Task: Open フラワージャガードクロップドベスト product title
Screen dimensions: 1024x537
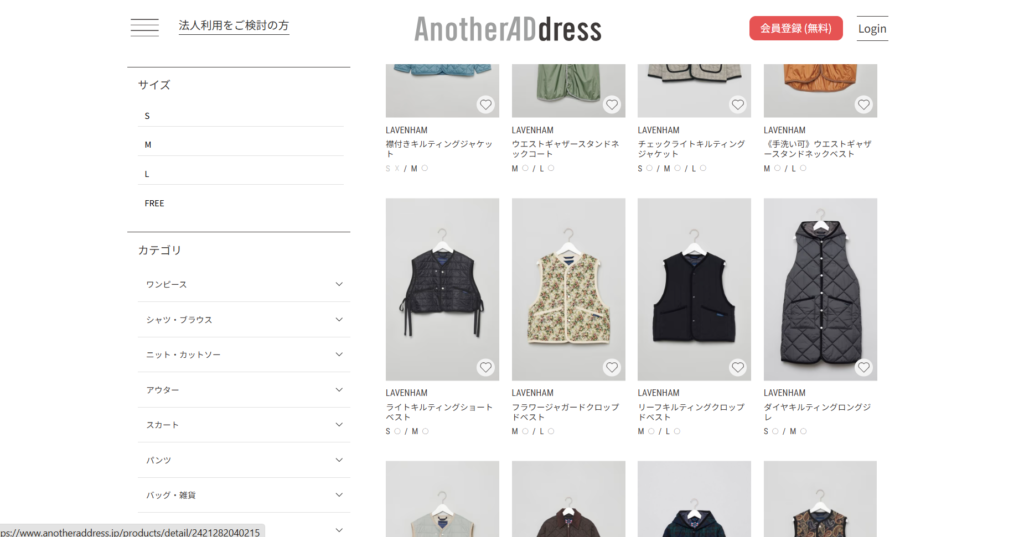Action: click(x=565, y=412)
